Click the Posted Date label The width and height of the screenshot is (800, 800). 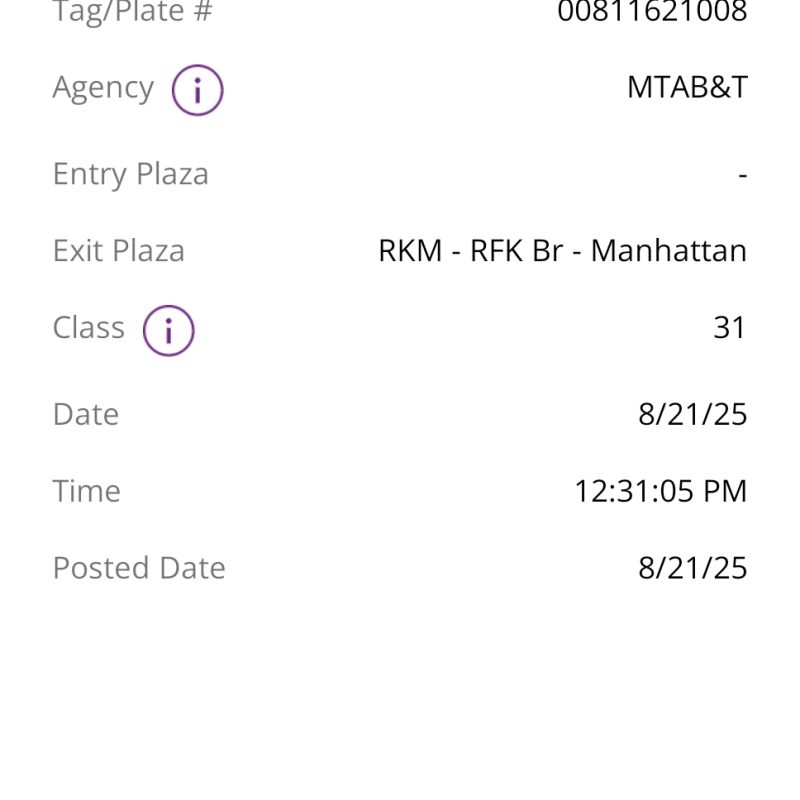point(138,568)
